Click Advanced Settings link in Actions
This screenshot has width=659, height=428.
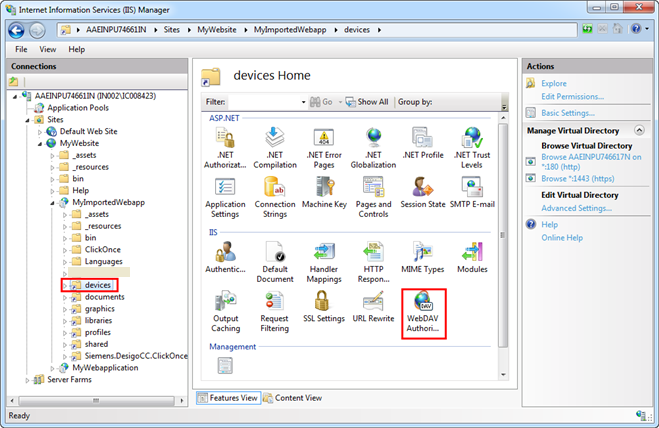[576, 208]
